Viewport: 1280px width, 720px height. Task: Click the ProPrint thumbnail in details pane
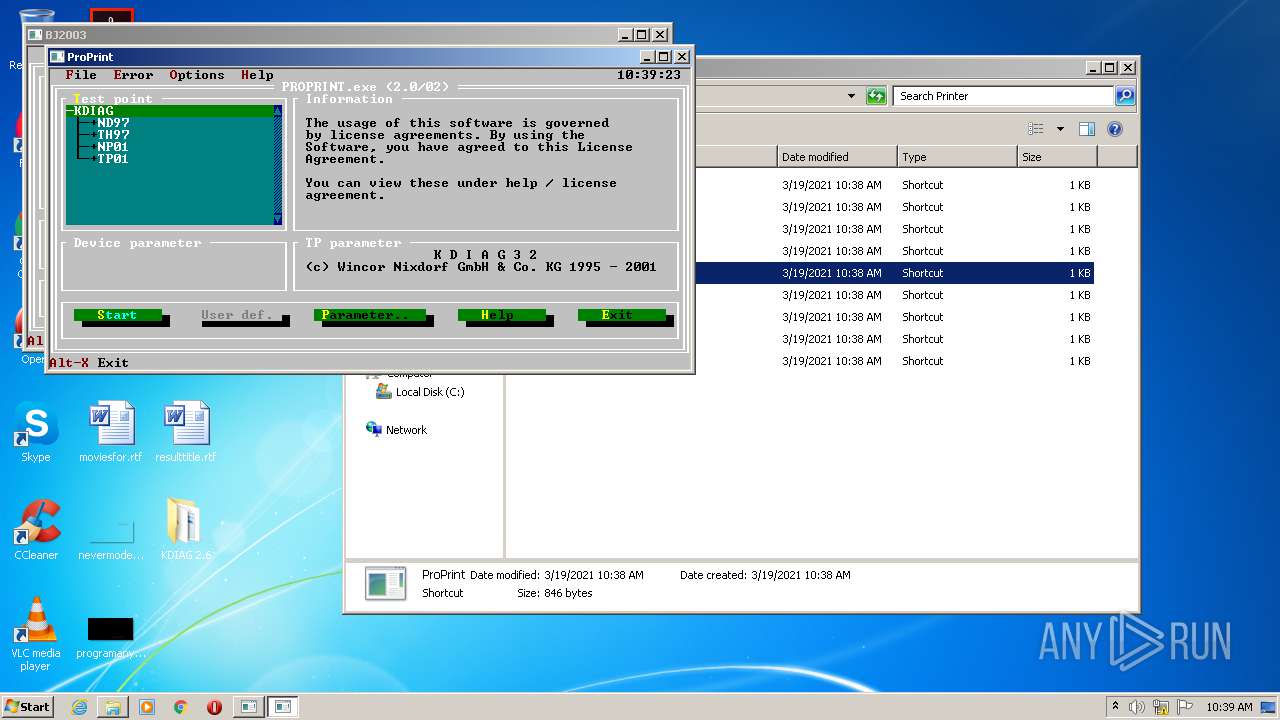385,584
